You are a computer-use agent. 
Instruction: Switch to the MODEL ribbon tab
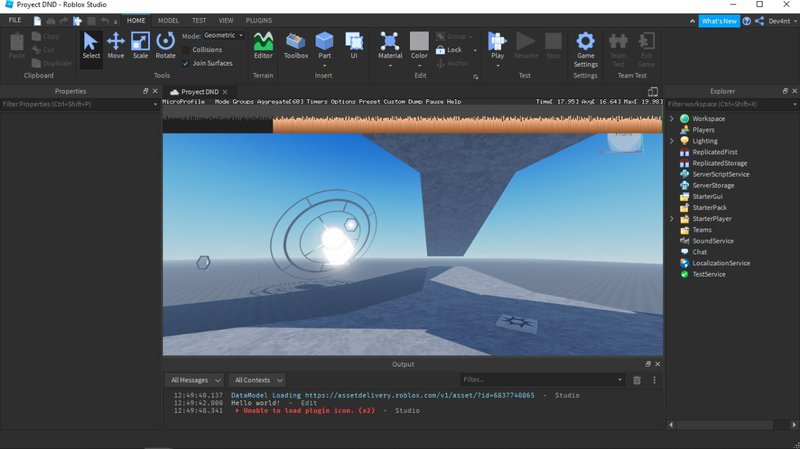(x=169, y=20)
